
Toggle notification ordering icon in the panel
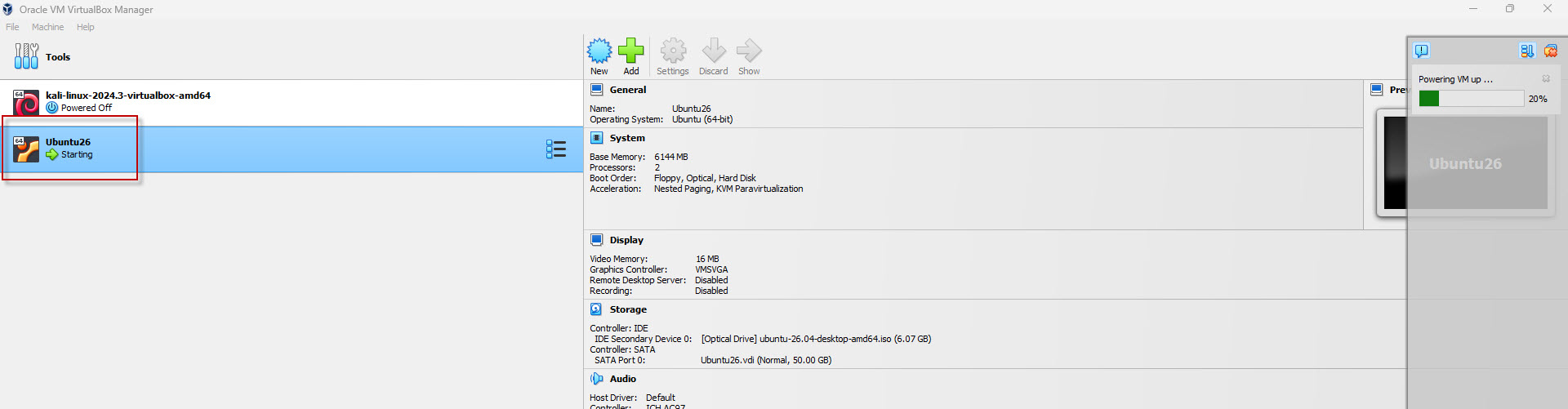tap(1527, 51)
